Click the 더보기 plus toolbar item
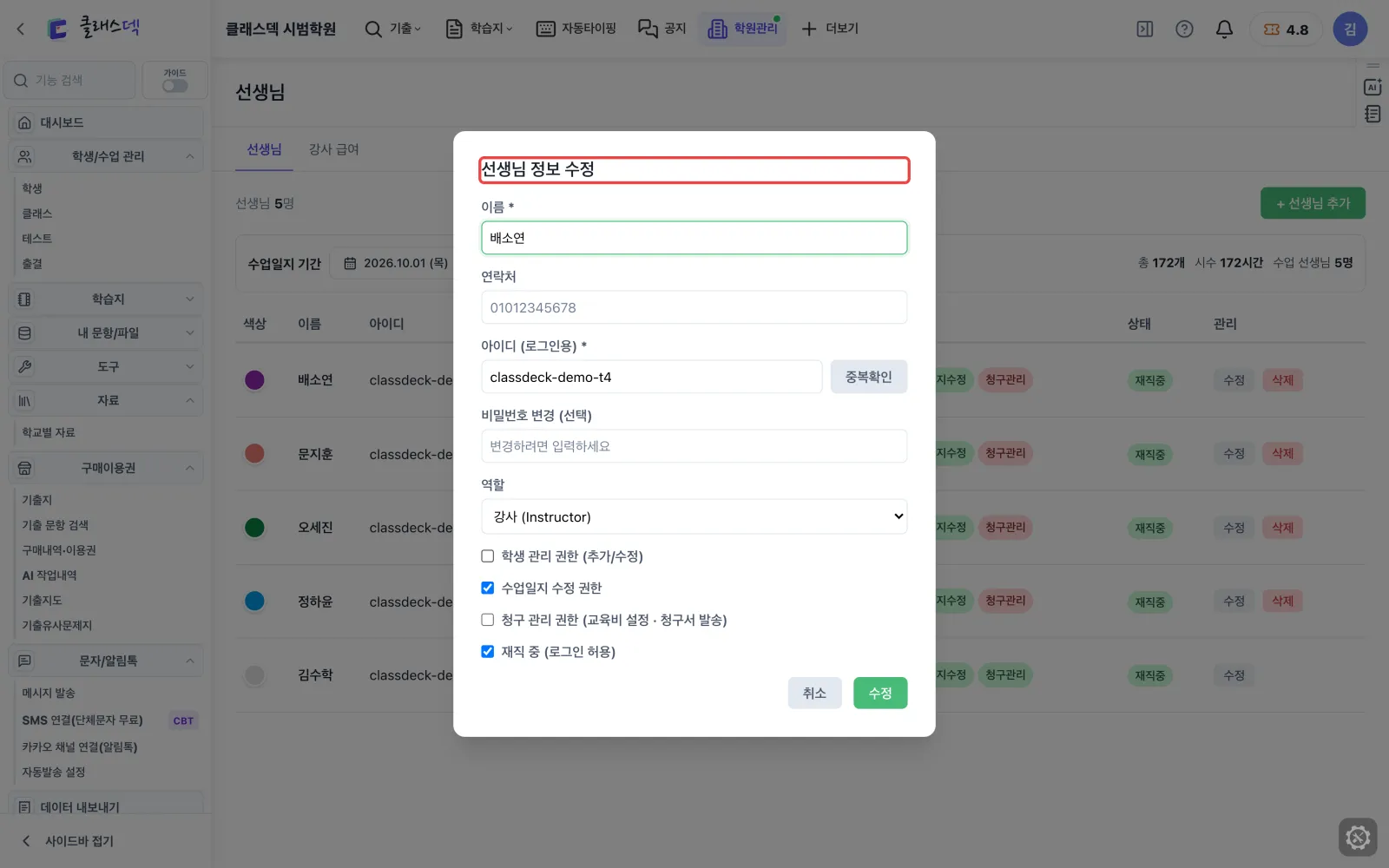 (x=830, y=29)
